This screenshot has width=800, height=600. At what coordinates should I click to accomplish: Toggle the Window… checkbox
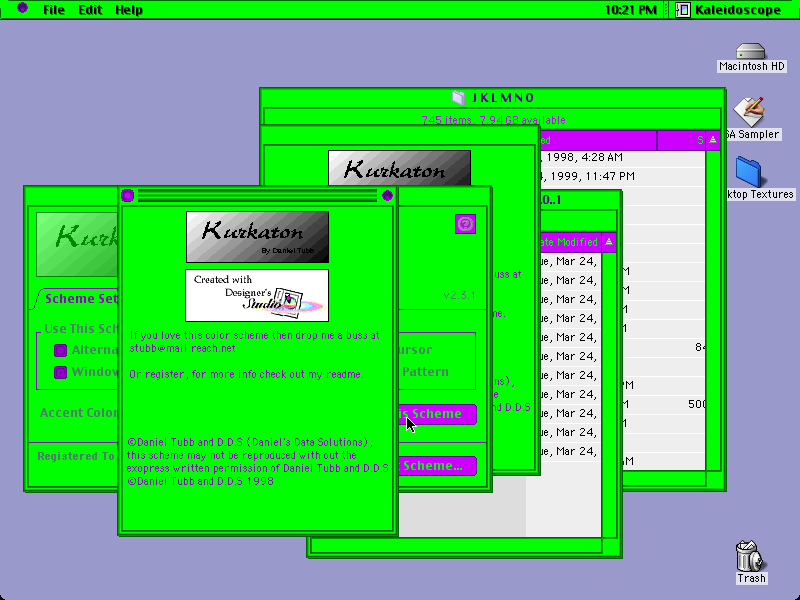61,372
